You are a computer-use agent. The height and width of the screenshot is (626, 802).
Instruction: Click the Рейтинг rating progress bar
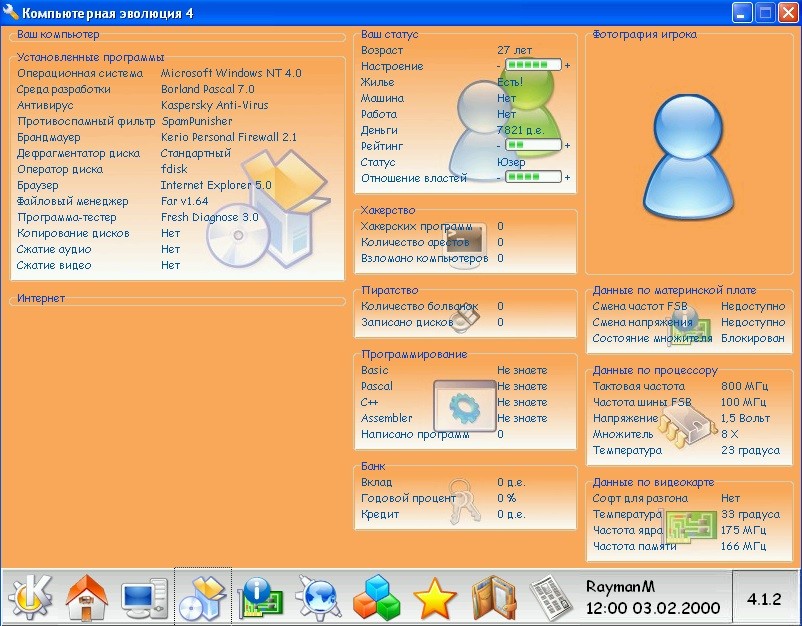(533, 146)
